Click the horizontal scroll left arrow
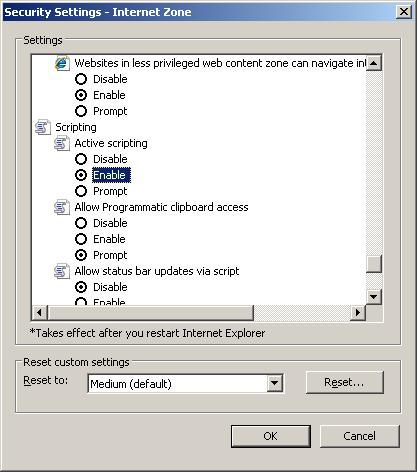This screenshot has height=472, width=417. pyautogui.click(x=39, y=313)
